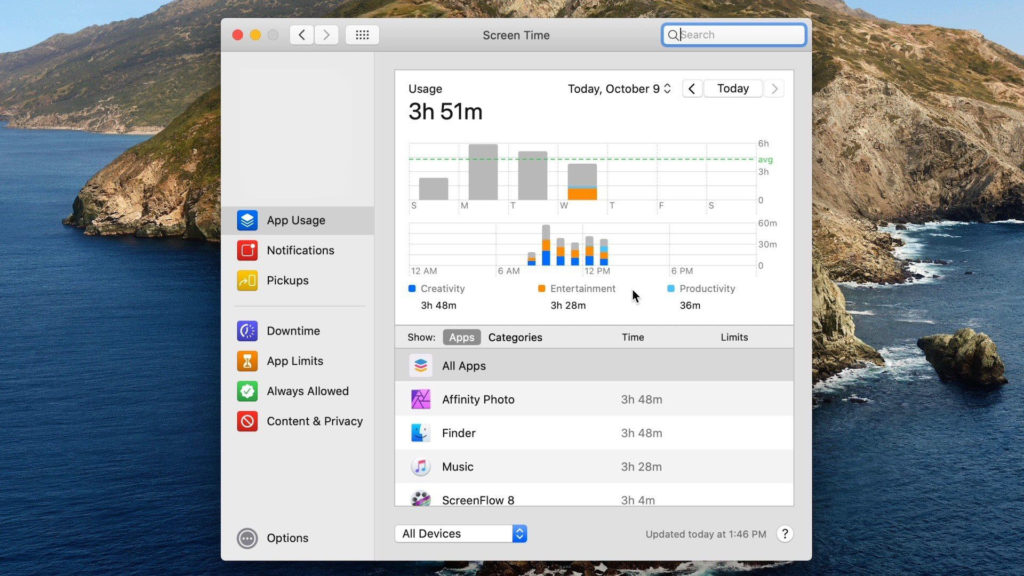The height and width of the screenshot is (576, 1024).
Task: Navigate back in System Preferences toolbar
Action: coord(301,35)
